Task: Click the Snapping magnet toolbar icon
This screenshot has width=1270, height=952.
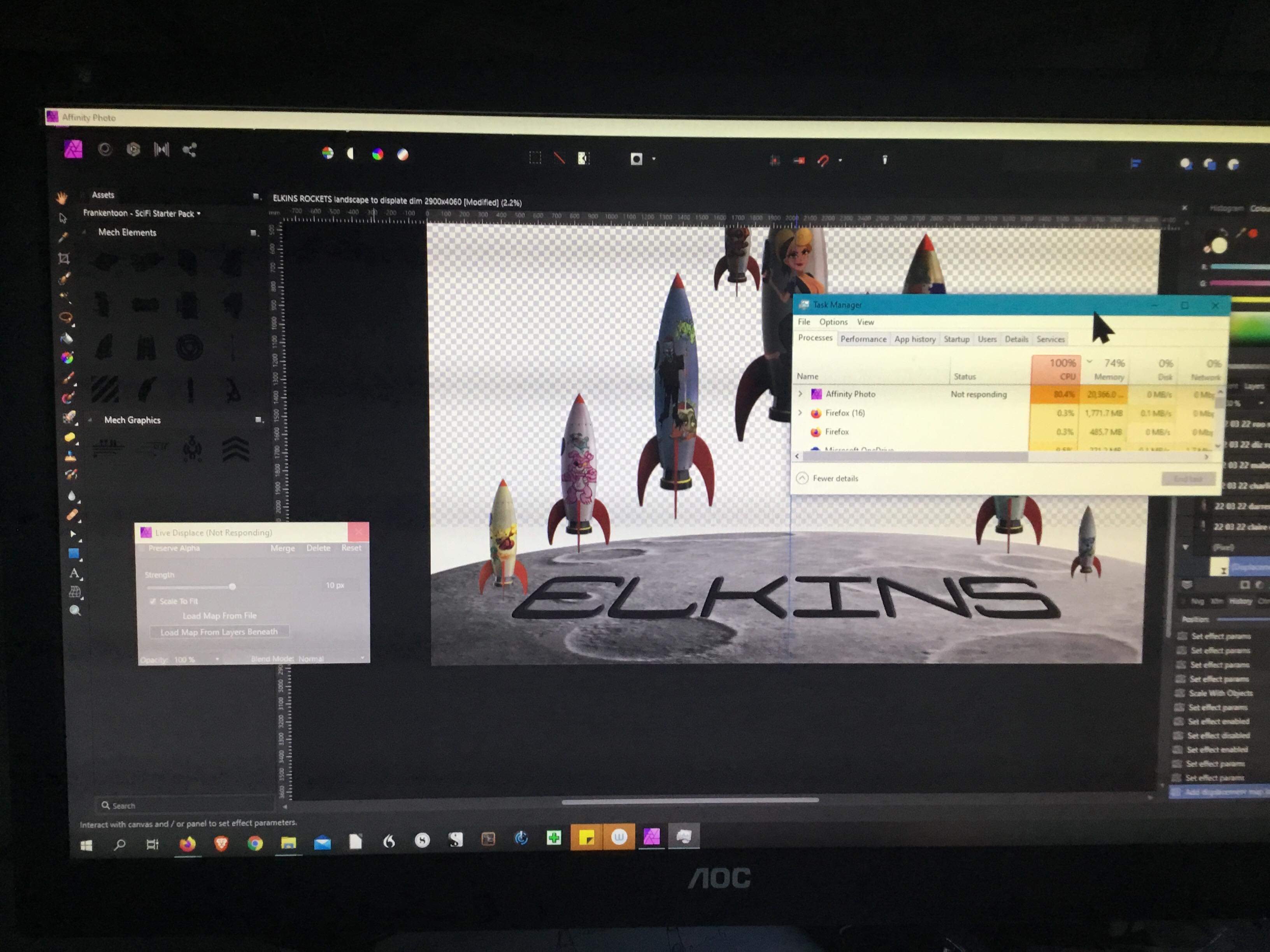Action: [823, 161]
